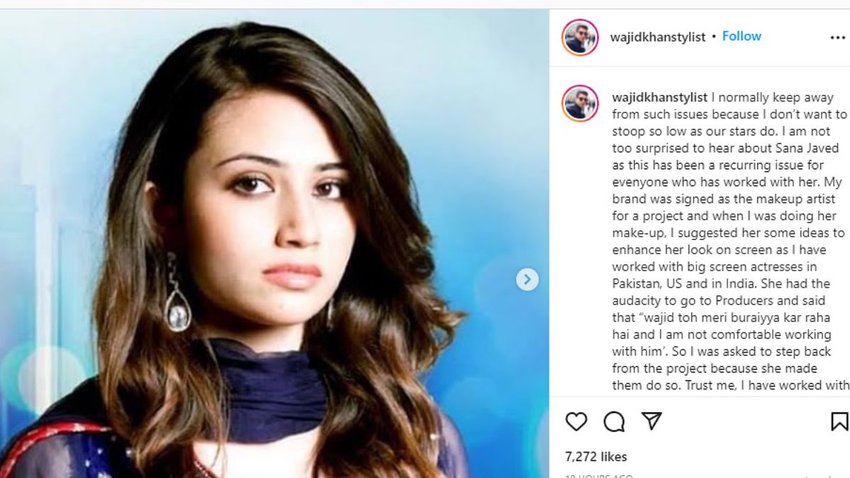
Task: Open the three-dot more options menu
Action: [x=837, y=38]
